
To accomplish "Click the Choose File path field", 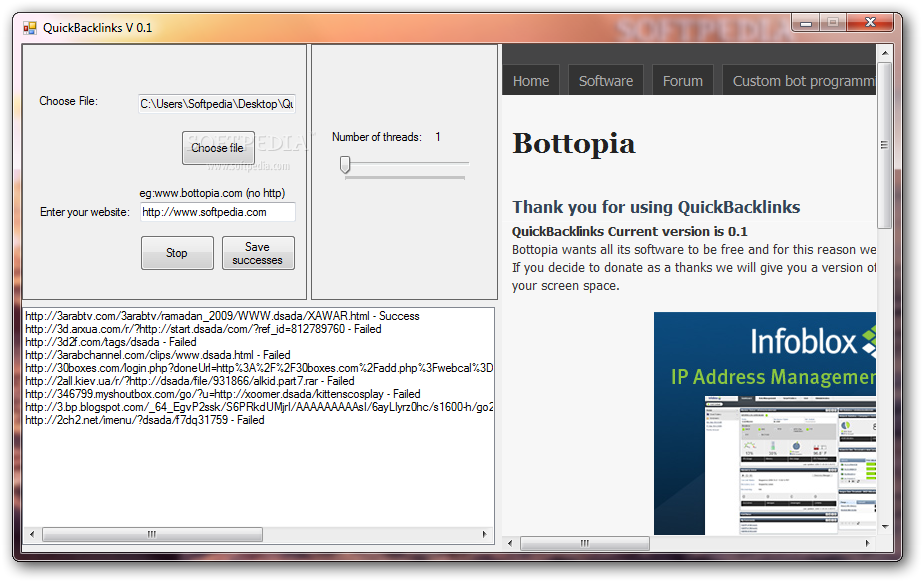I will coord(217,104).
